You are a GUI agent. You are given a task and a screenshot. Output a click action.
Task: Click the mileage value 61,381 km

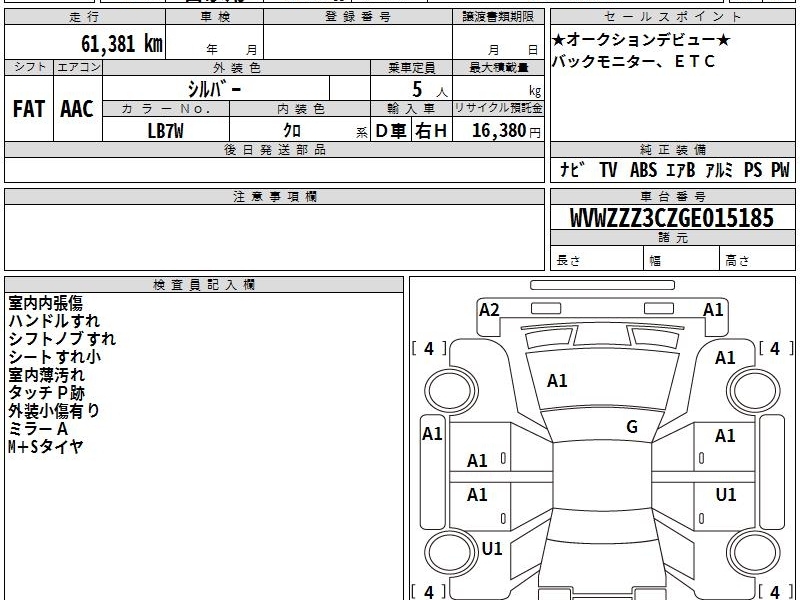click(121, 43)
